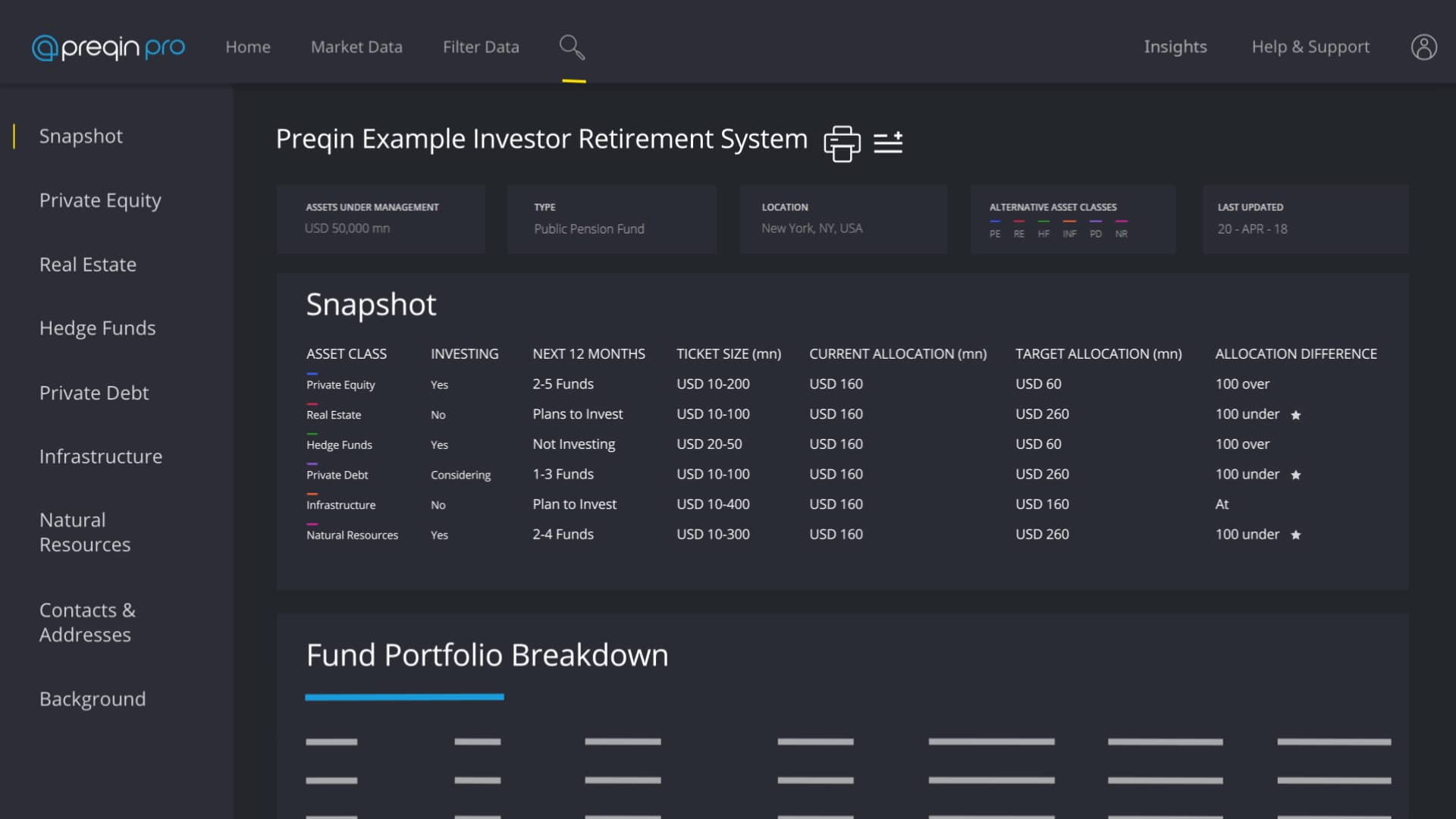Click the Assets Under Management info card
The height and width of the screenshot is (819, 1456).
381,218
